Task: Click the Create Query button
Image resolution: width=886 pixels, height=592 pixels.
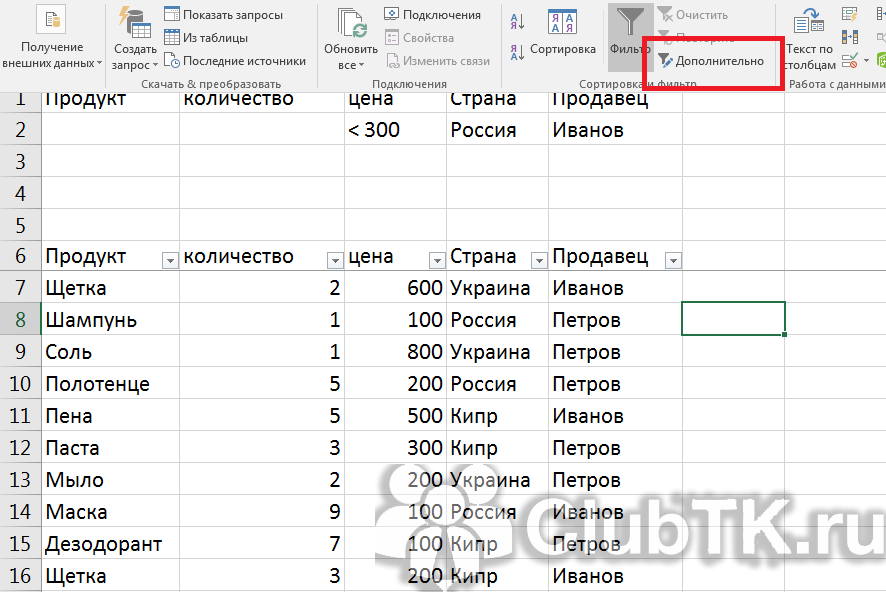Action: 135,40
